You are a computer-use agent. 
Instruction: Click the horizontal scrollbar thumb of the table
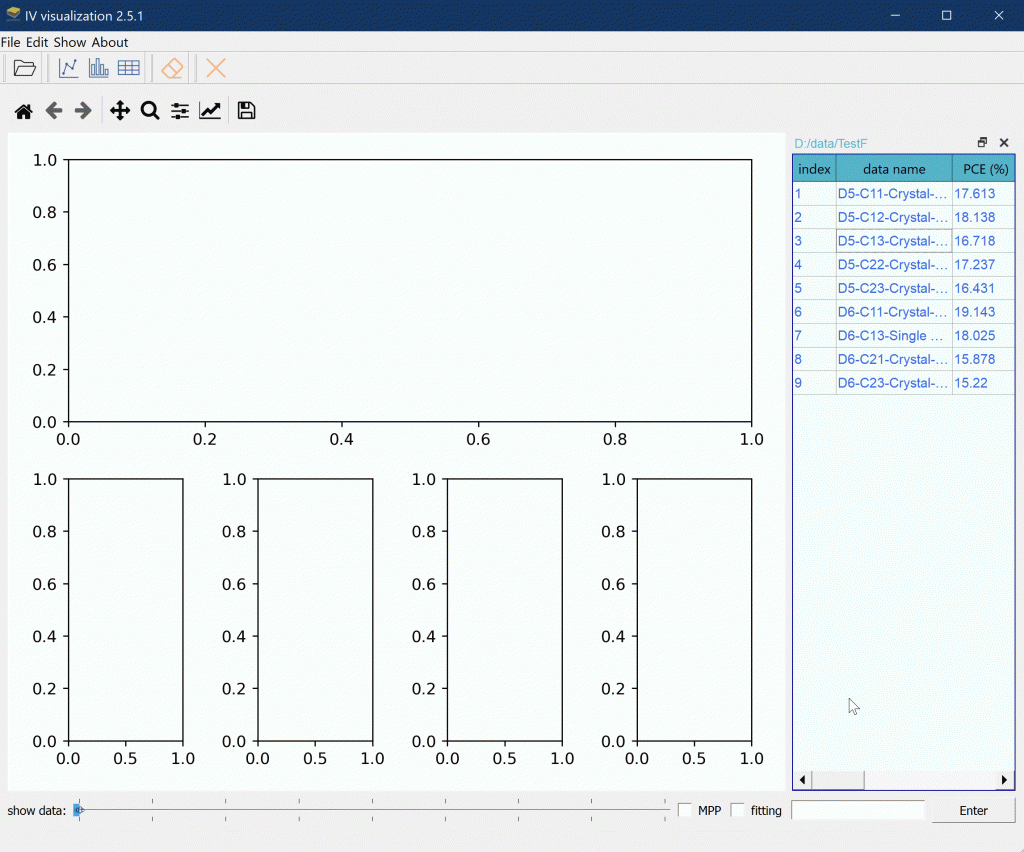[x=838, y=780]
